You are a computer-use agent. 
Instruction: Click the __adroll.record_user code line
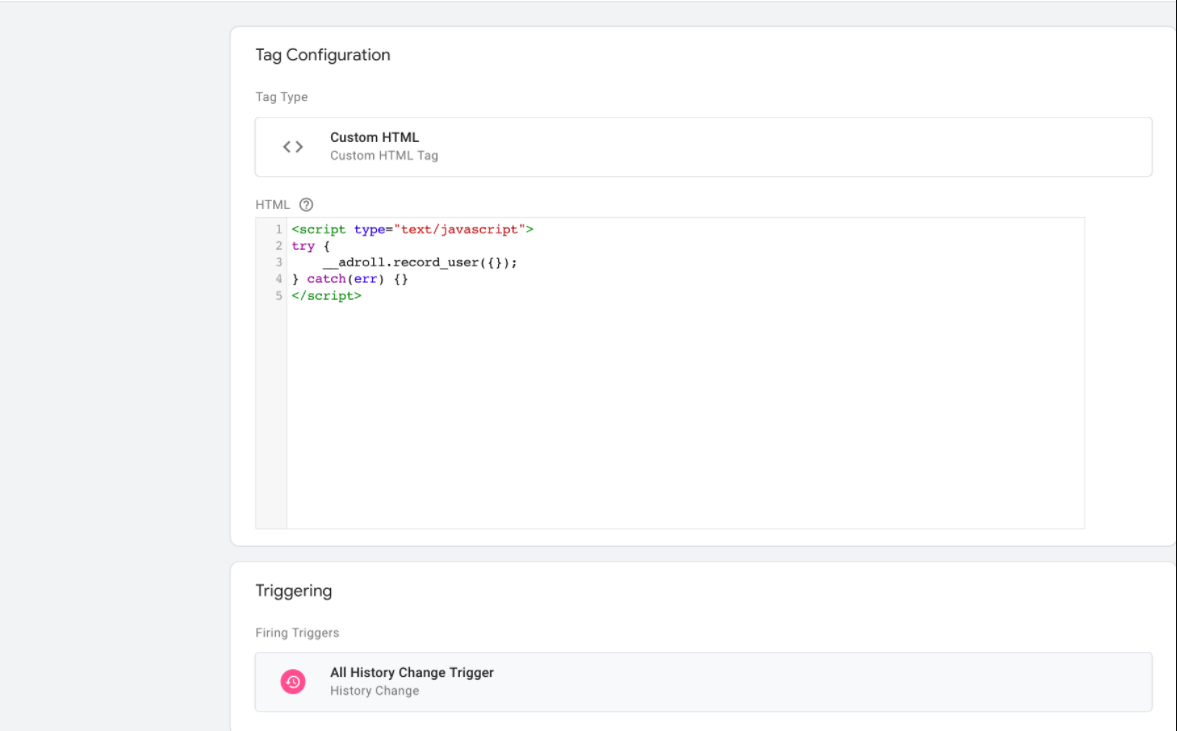(x=420, y=263)
